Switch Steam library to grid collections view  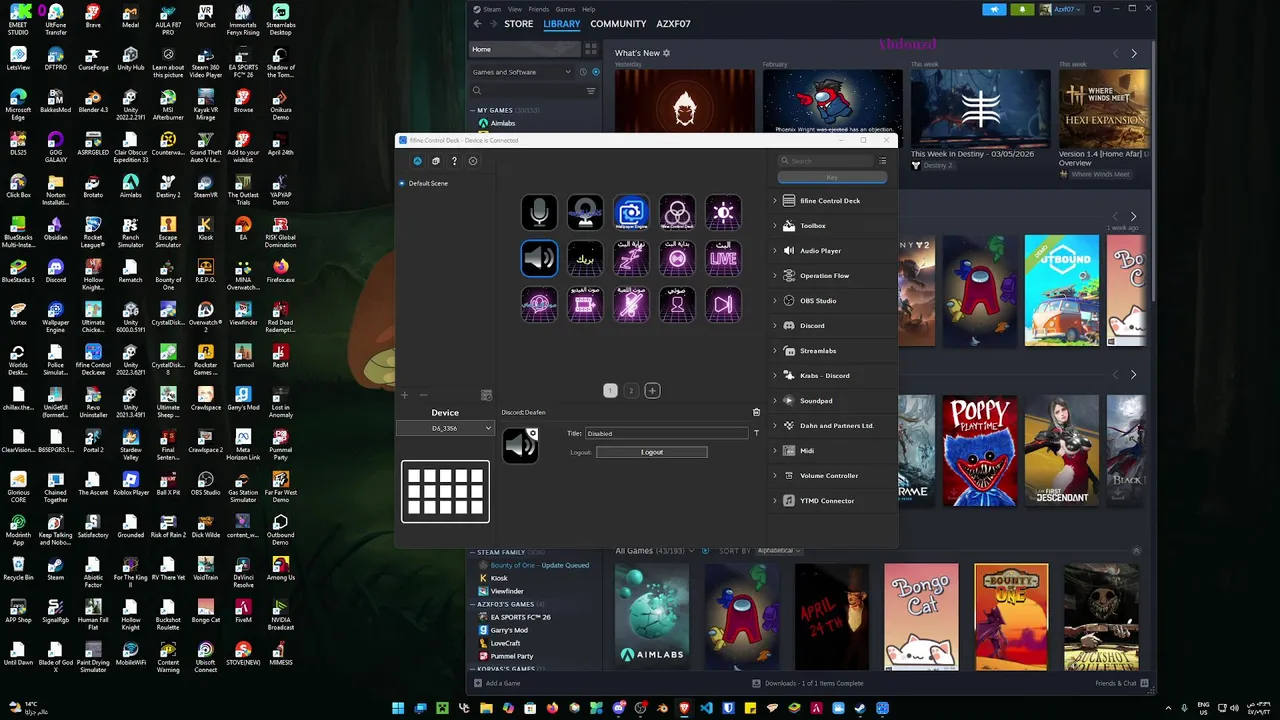591,49
